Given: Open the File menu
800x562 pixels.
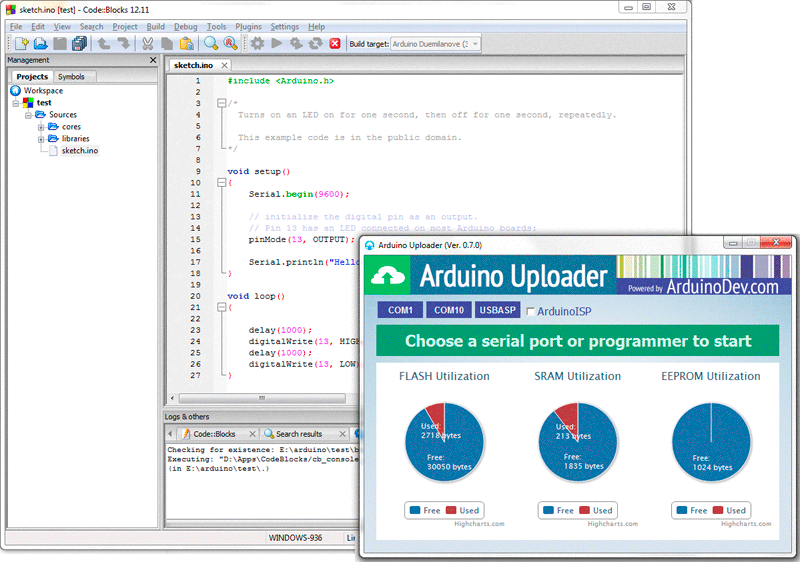Looking at the screenshot, I should tap(16, 27).
